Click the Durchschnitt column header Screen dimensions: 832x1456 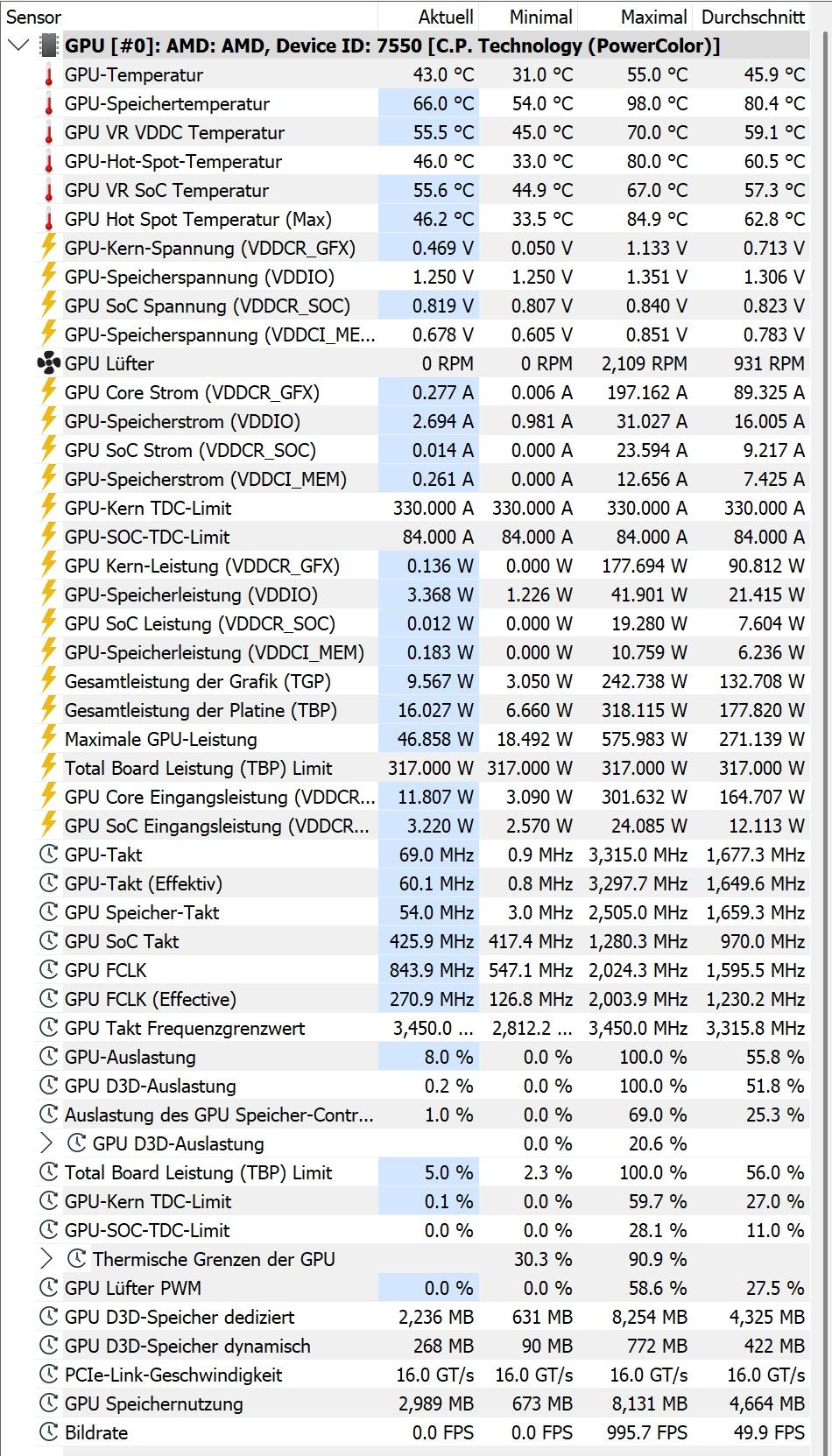click(753, 17)
